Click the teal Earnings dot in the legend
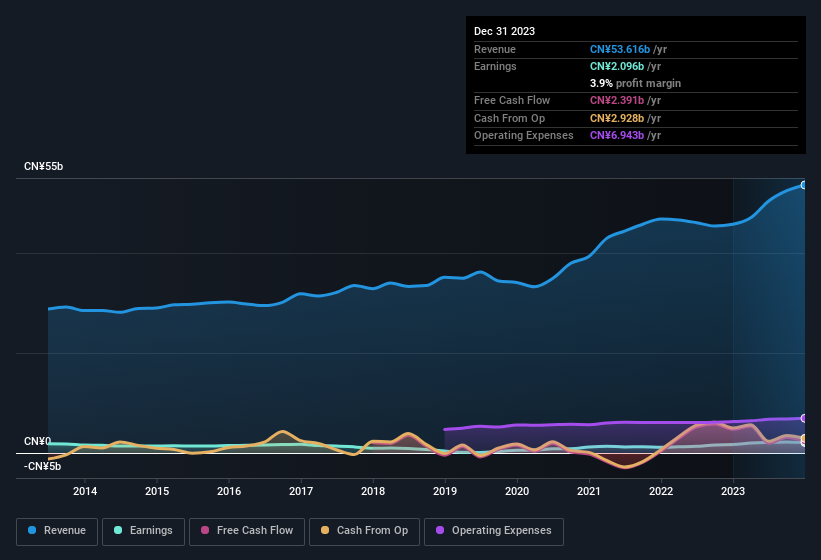This screenshot has height=560, width=821. 119,531
